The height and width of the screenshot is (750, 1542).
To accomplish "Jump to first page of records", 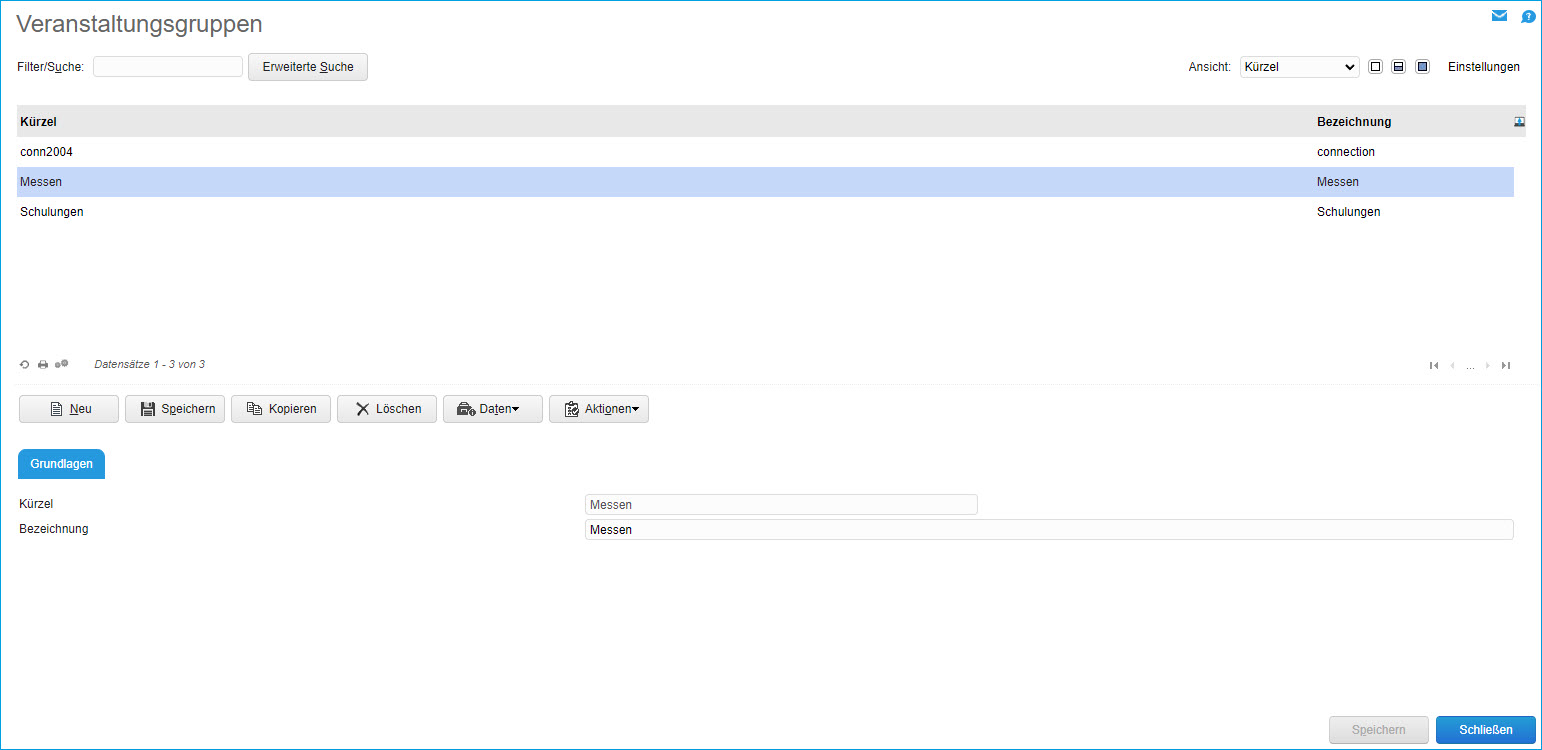I will click(x=1434, y=366).
